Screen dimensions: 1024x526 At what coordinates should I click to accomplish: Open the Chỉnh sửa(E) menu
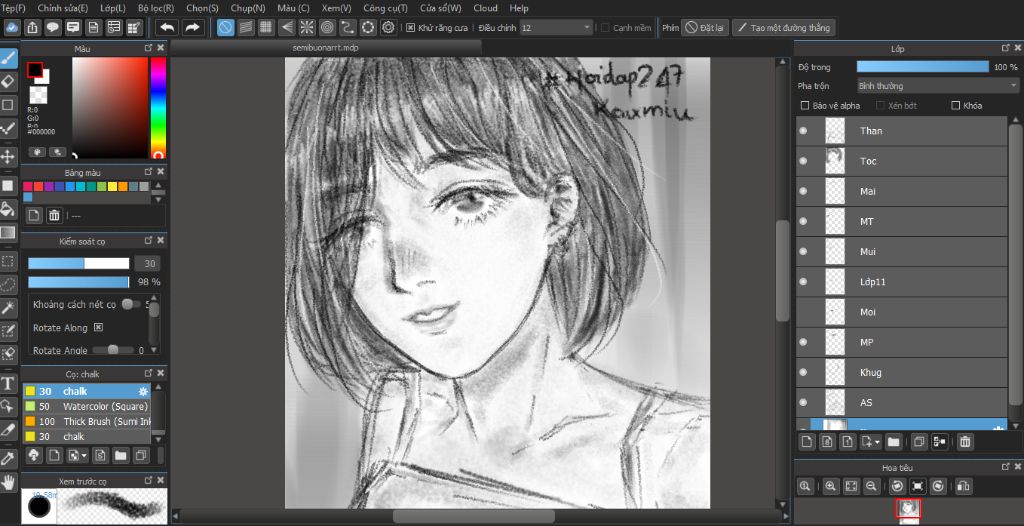(x=63, y=8)
